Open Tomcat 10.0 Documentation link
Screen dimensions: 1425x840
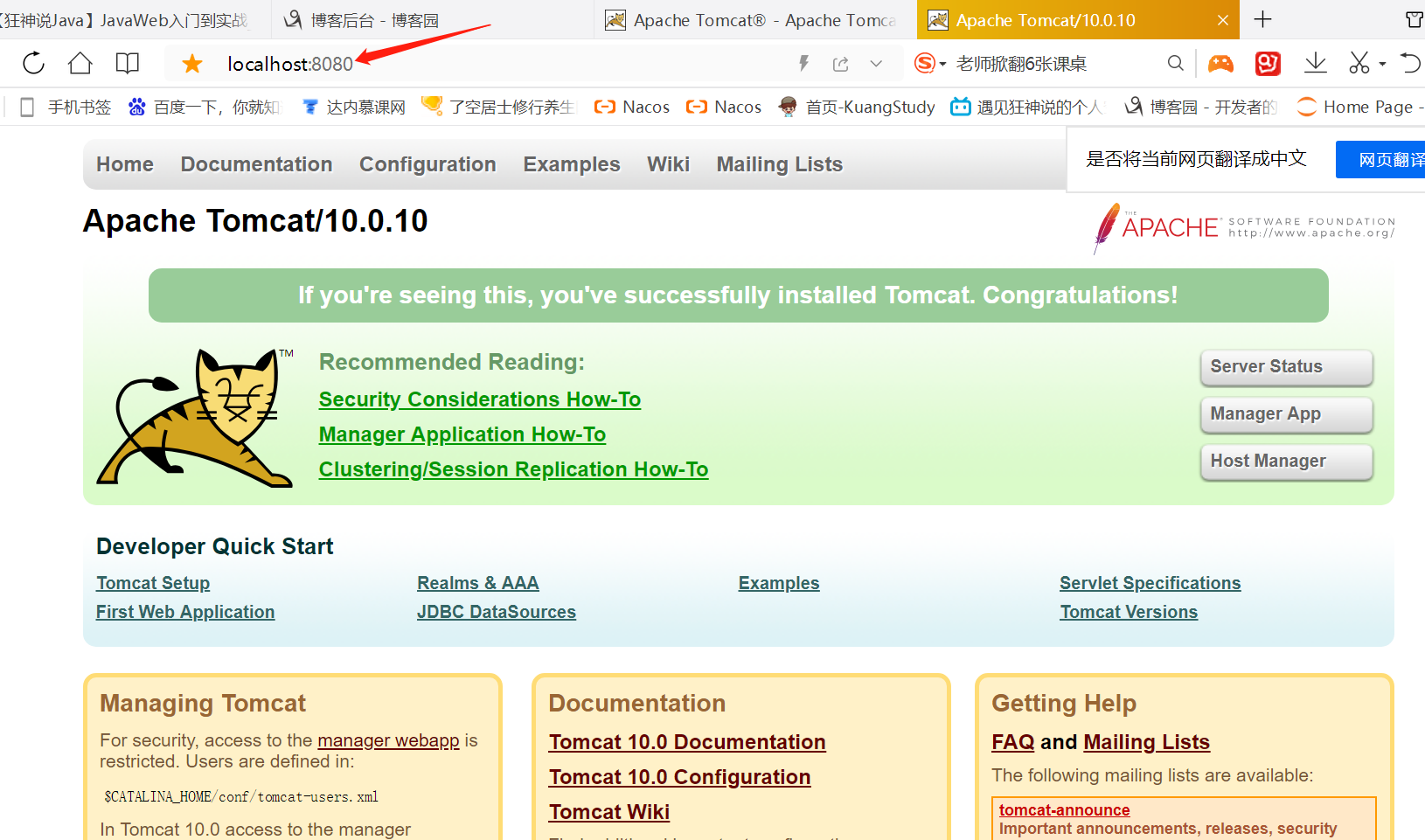click(x=687, y=742)
